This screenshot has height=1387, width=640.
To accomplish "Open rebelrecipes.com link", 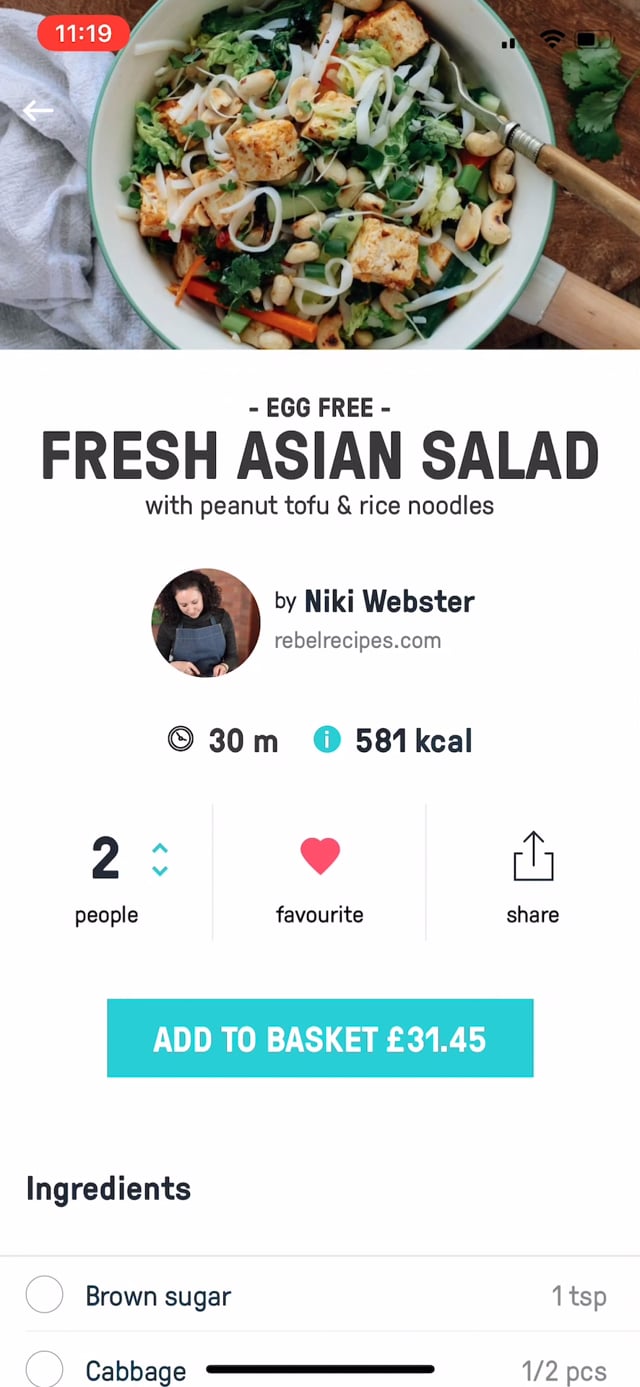I will point(357,641).
